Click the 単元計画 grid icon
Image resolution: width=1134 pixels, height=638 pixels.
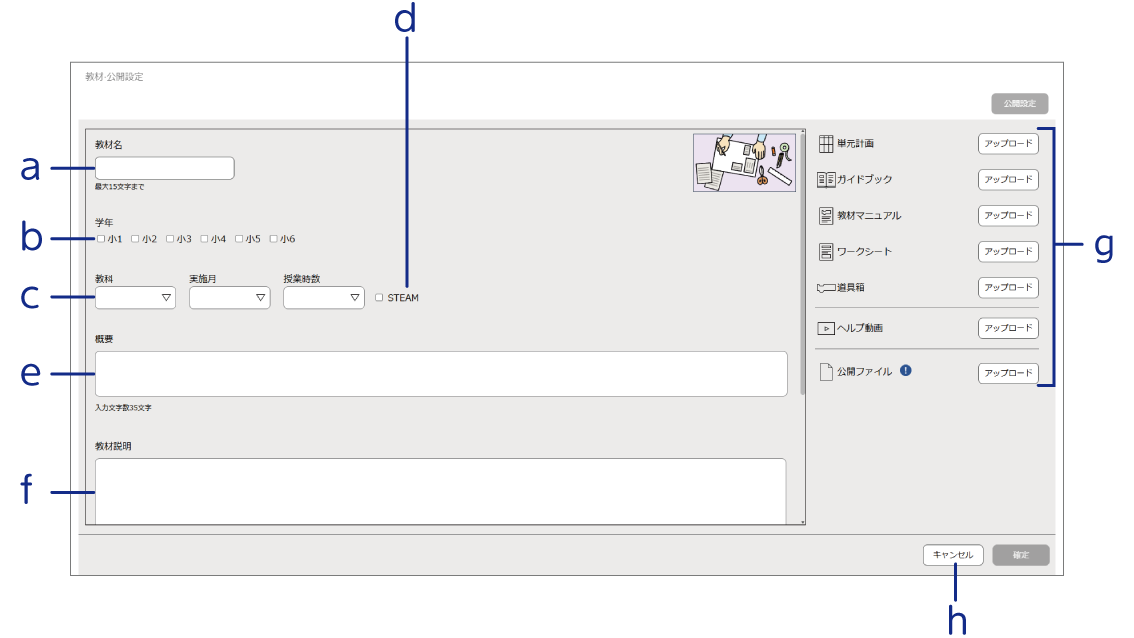coord(825,144)
